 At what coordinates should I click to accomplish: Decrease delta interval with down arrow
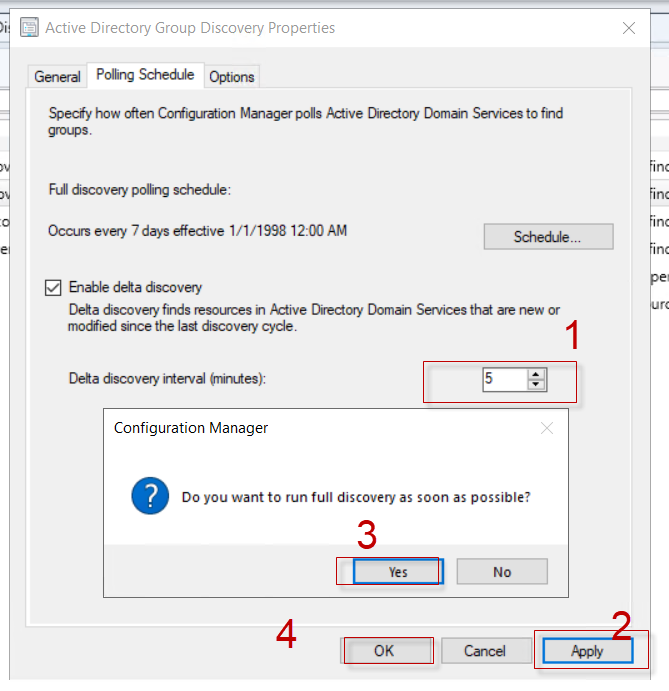pyautogui.click(x=536, y=384)
